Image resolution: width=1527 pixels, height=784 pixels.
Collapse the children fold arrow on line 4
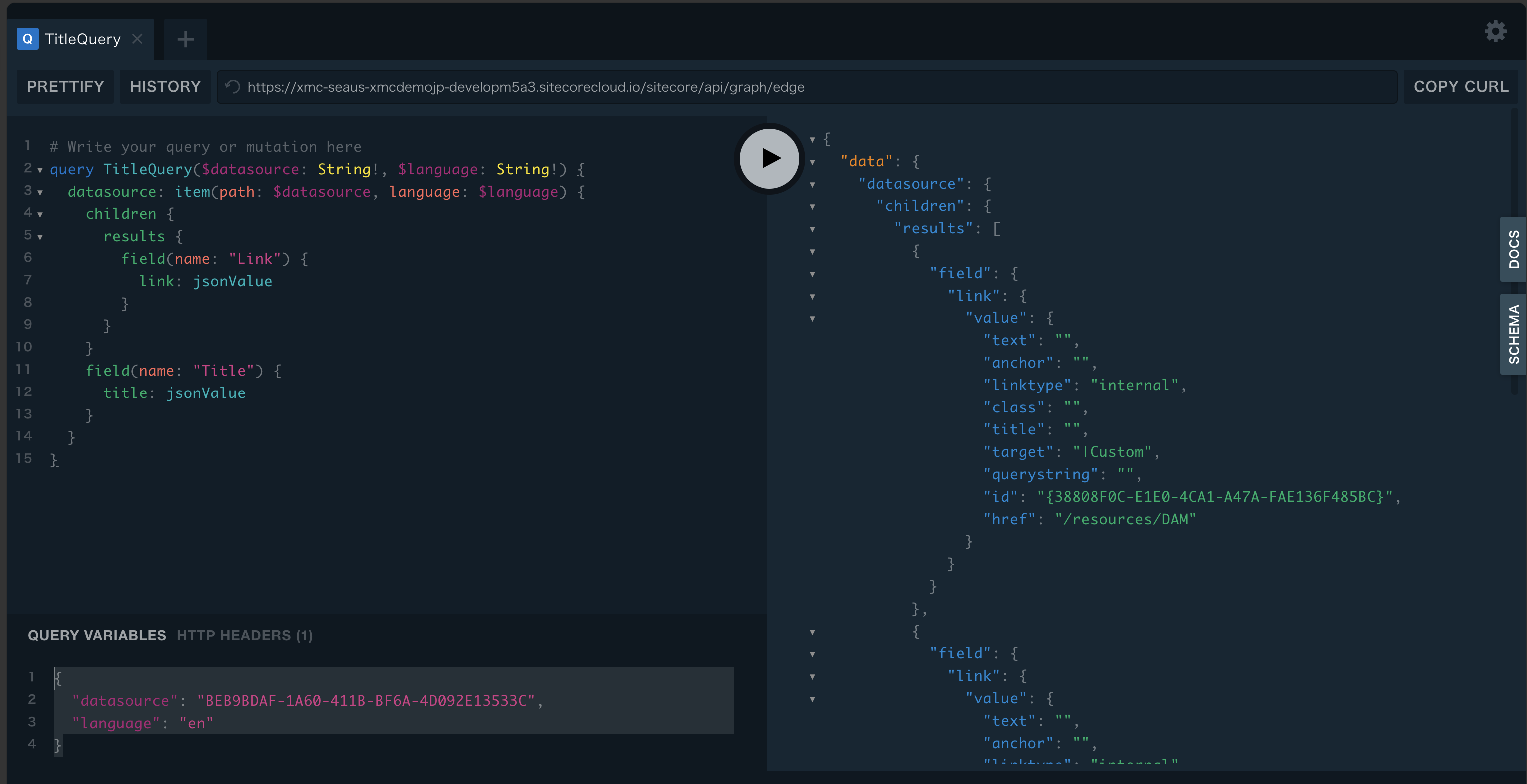click(40, 215)
